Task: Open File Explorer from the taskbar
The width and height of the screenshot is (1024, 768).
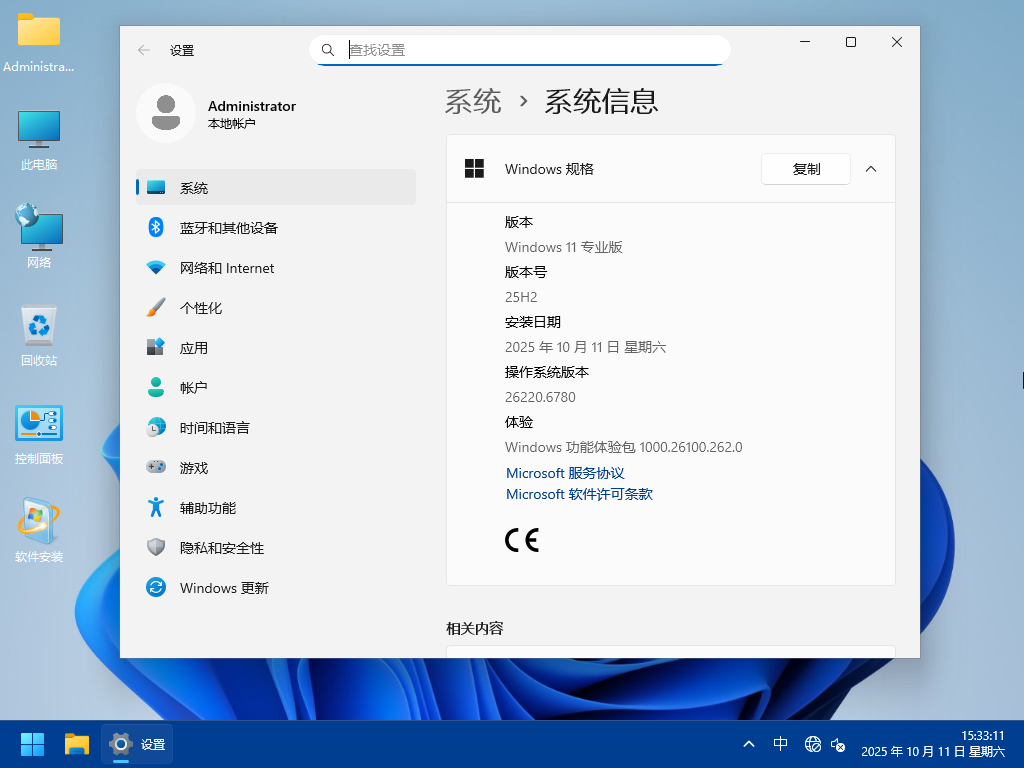Action: [77, 744]
